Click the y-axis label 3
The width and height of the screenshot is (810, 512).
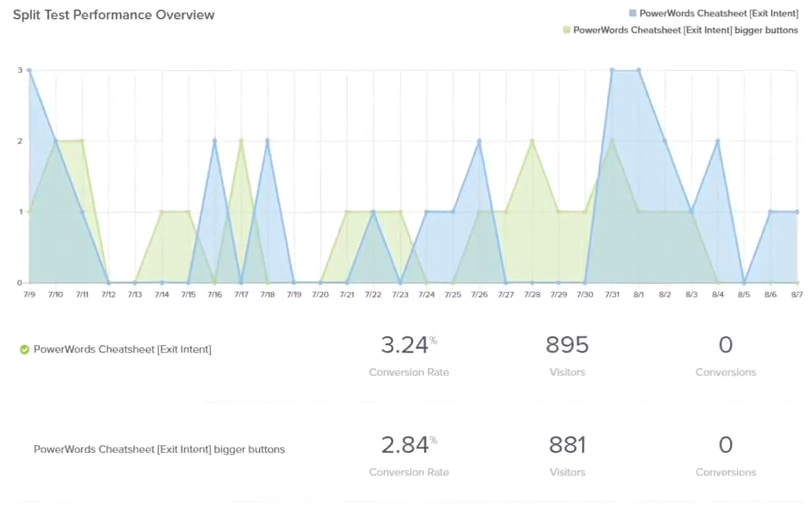tap(20, 70)
